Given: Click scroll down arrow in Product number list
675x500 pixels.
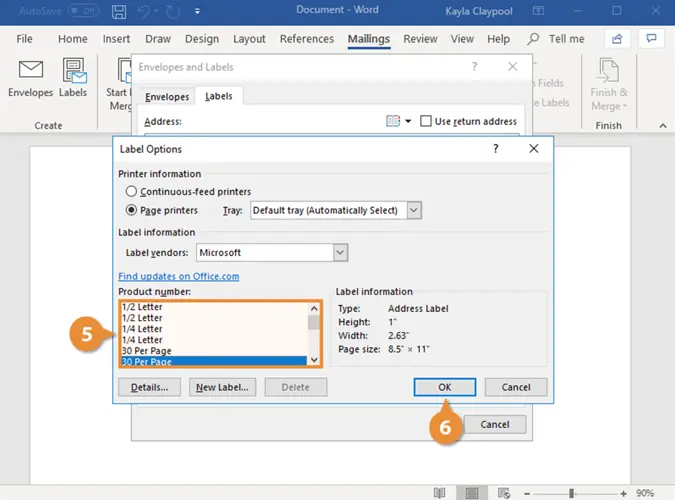Looking at the screenshot, I should [x=314, y=360].
